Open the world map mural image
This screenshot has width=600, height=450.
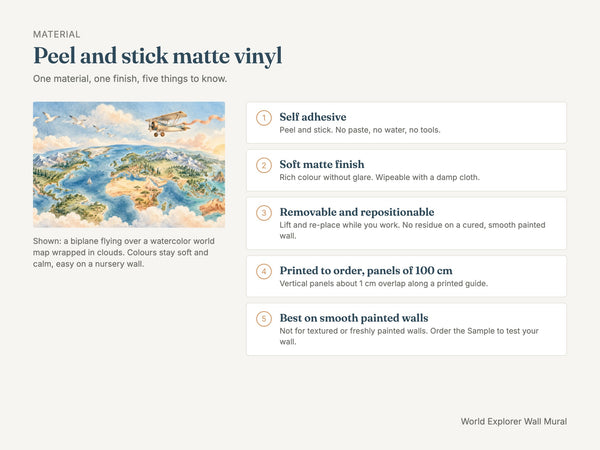pos(129,165)
